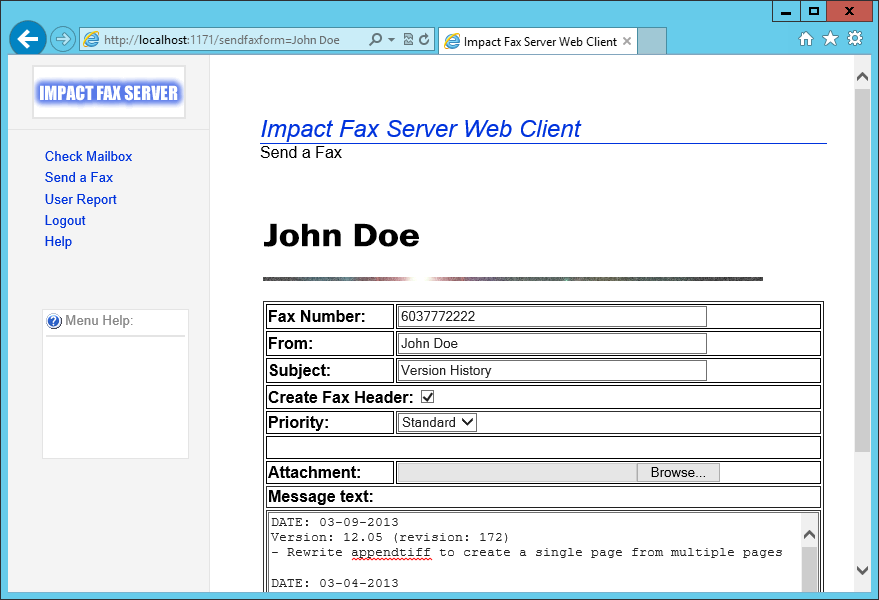Viewport: 879px width, 600px height.
Task: Open the browser Home icon
Action: coord(806,39)
